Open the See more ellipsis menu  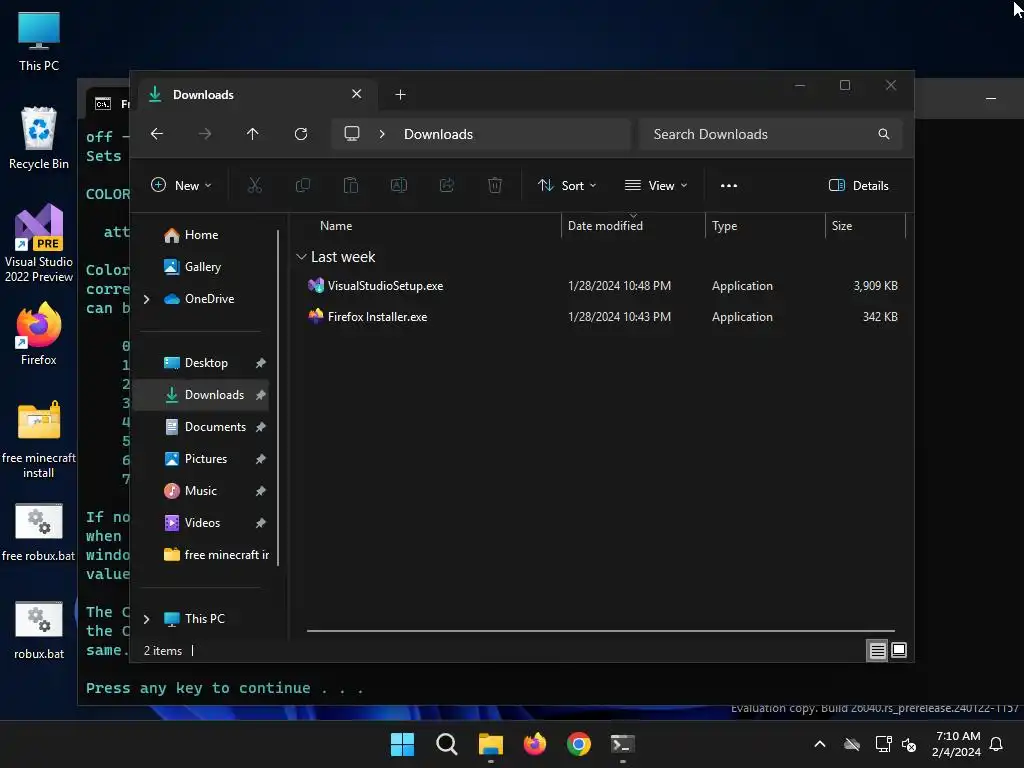[729, 185]
